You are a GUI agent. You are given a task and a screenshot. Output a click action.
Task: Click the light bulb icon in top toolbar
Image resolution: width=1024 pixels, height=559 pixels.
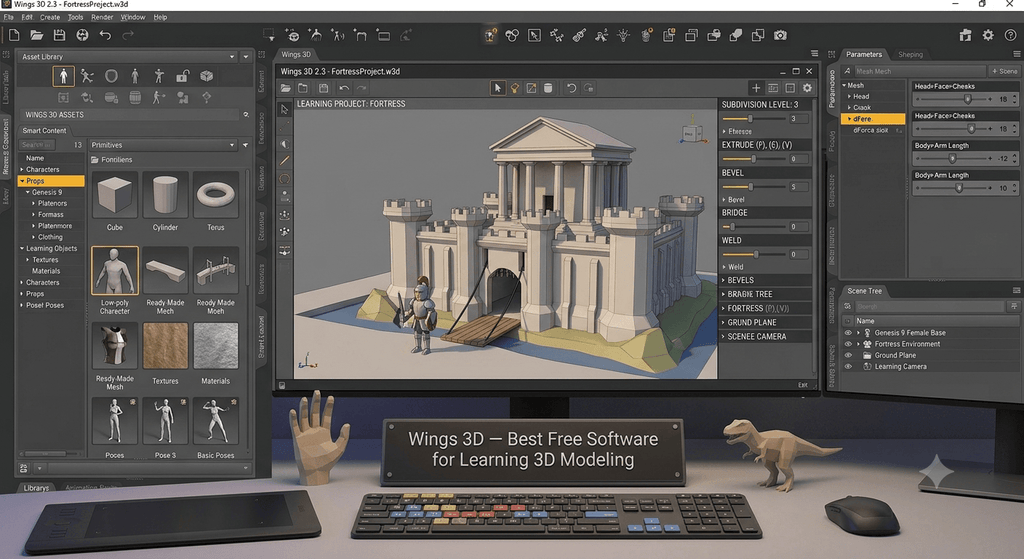[x=624, y=35]
